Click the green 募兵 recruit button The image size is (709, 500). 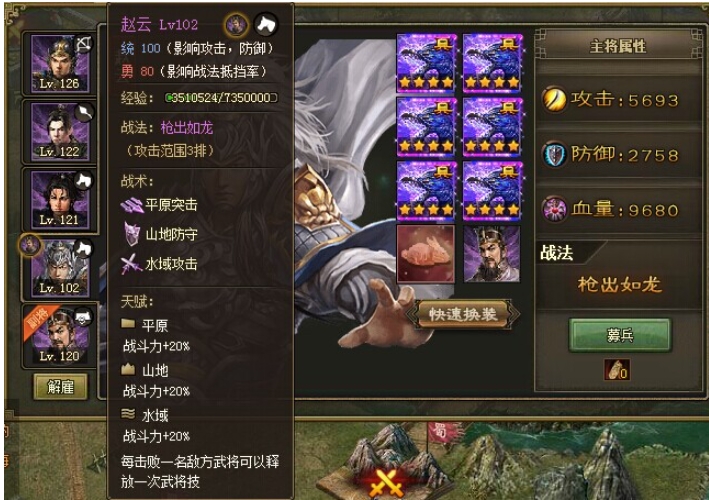pyautogui.click(x=619, y=335)
